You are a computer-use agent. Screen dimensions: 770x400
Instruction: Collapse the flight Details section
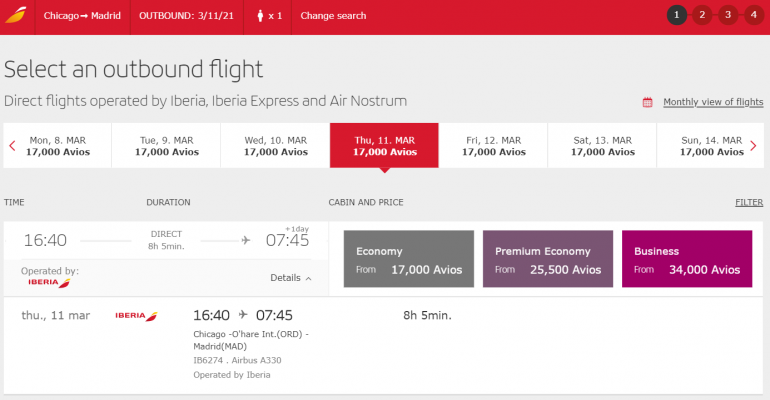coord(291,278)
